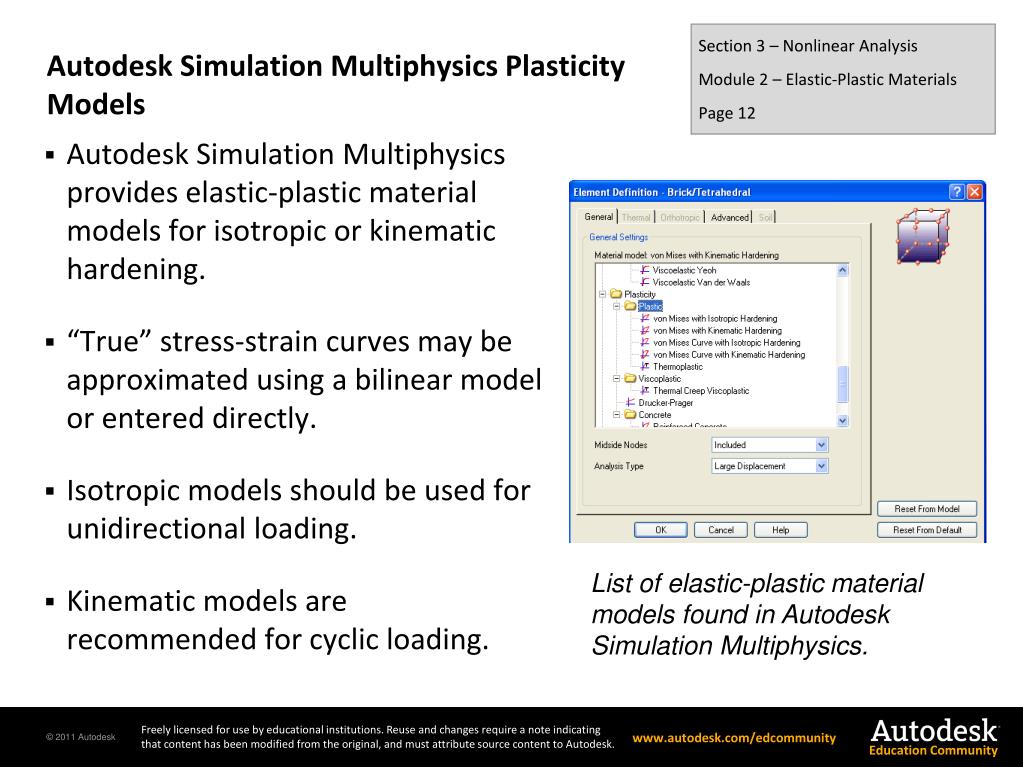Select the Plasticity folder label

(639, 294)
